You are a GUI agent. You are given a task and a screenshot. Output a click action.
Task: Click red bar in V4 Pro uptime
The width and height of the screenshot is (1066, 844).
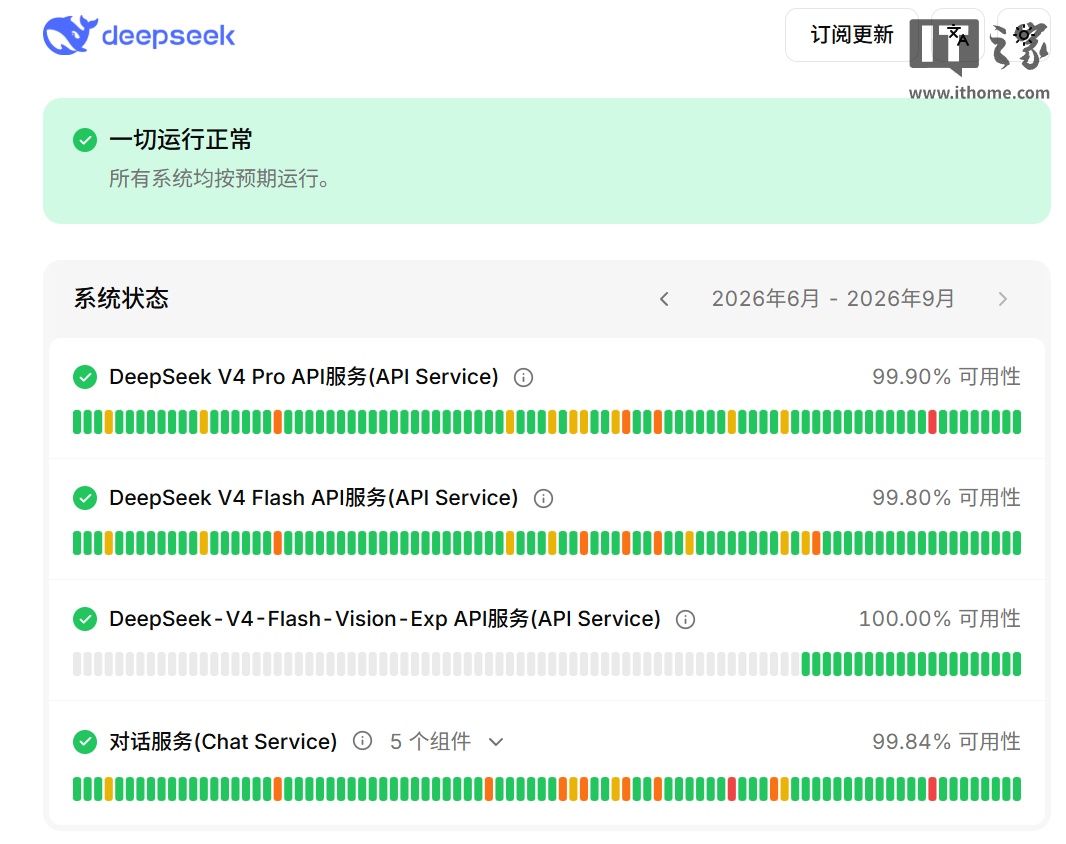coord(932,422)
